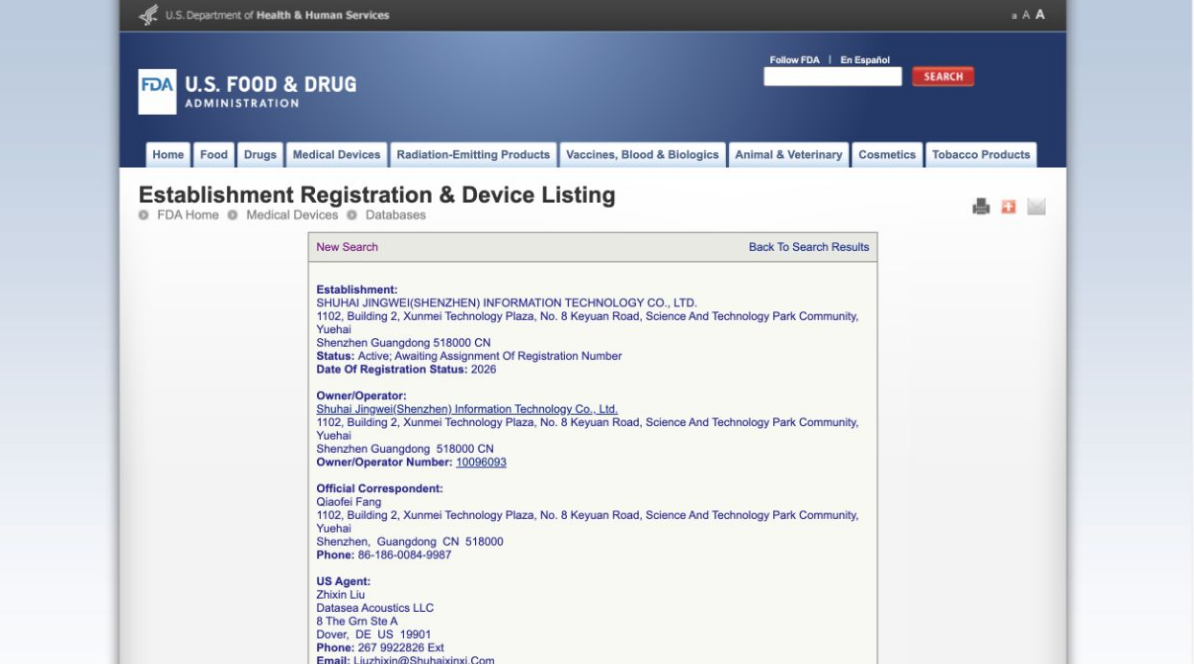Viewport: 1194px width, 664px height.
Task: Click US Agent phone 267 9922826
Action: click(401, 648)
